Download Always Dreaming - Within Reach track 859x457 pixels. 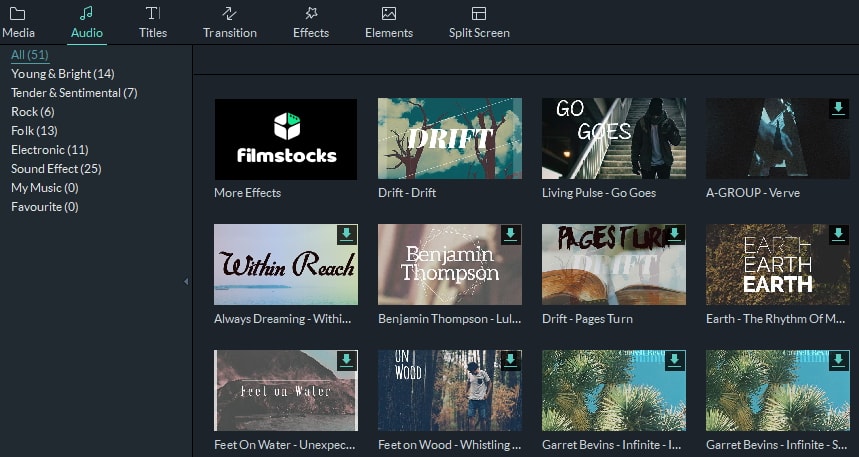347,235
